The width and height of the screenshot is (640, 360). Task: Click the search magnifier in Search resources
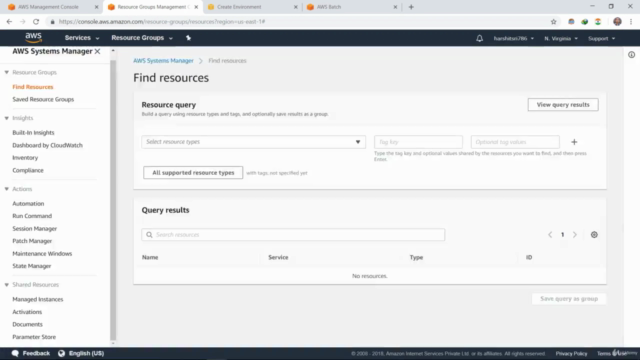[x=149, y=235]
